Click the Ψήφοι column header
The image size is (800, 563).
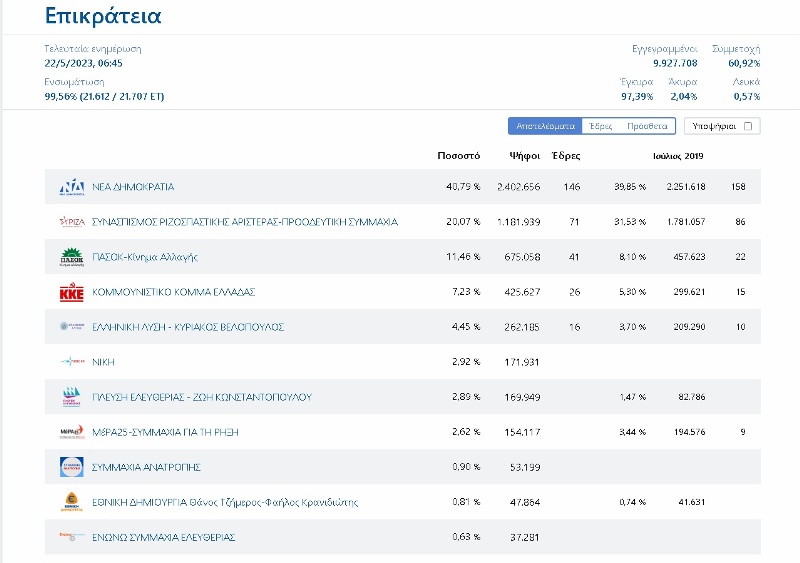(524, 156)
